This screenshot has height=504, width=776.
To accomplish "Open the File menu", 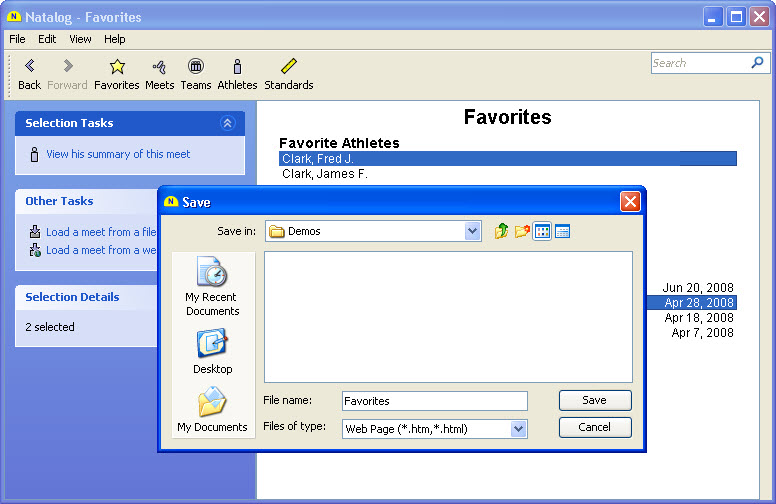I will pyautogui.click(x=17, y=39).
